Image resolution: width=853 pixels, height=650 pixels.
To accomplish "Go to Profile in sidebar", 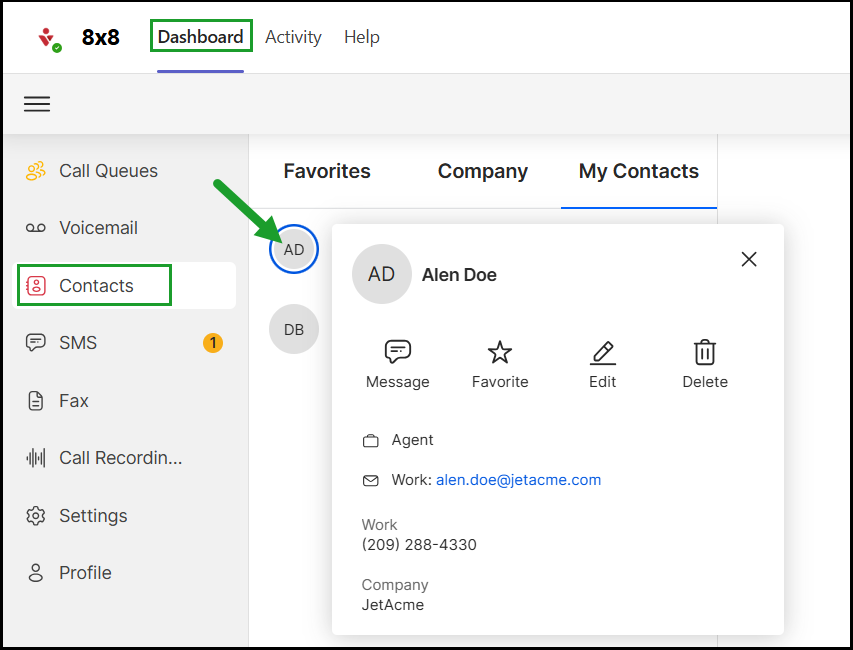I will pos(85,573).
